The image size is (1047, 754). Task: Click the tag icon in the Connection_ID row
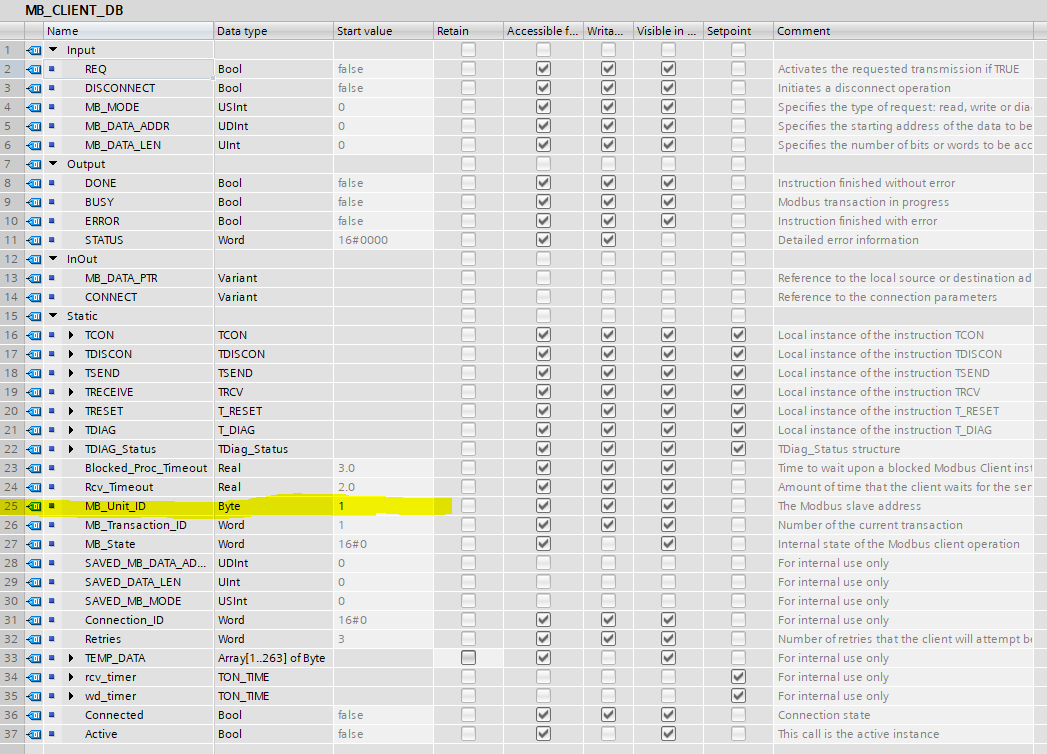33,620
